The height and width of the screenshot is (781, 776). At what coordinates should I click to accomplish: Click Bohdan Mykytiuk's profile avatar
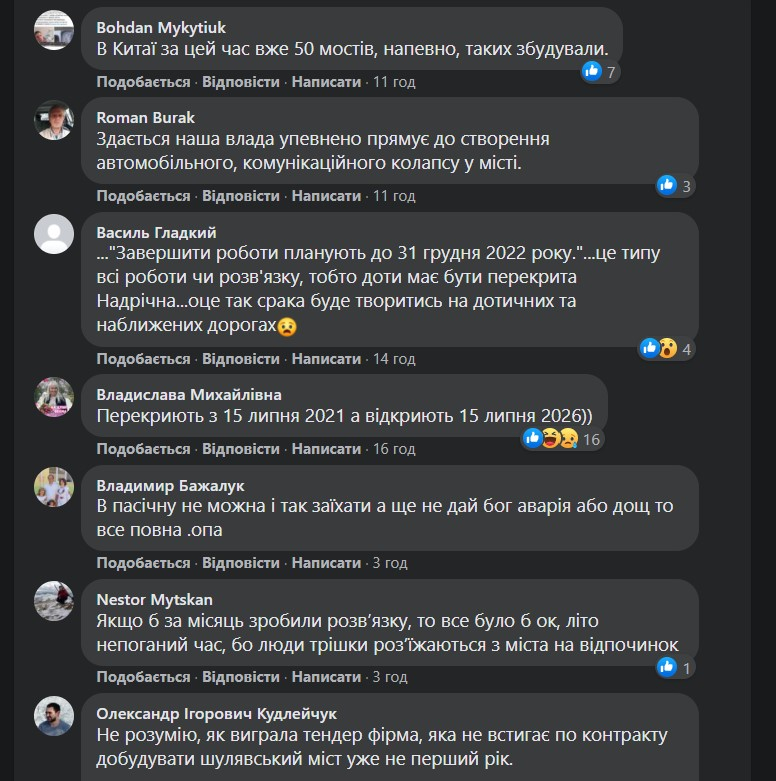54,30
